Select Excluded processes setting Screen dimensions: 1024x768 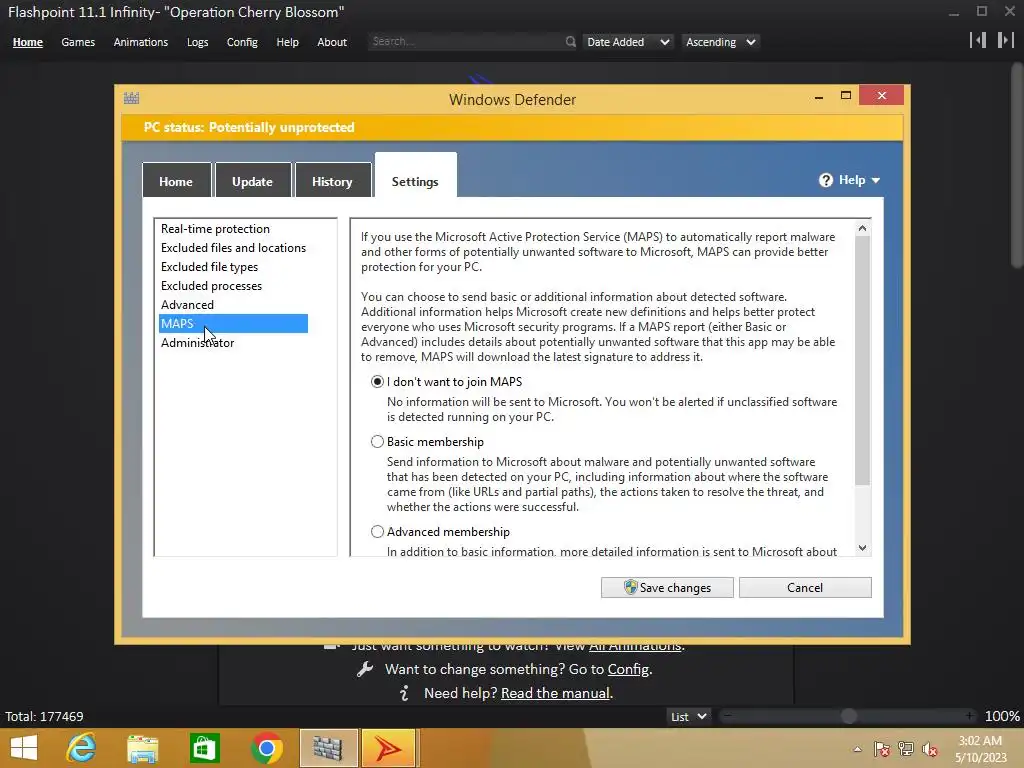(212, 285)
